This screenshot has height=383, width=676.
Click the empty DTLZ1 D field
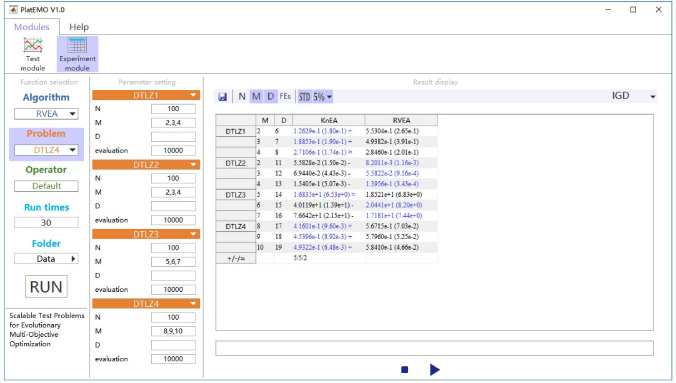(x=173, y=137)
